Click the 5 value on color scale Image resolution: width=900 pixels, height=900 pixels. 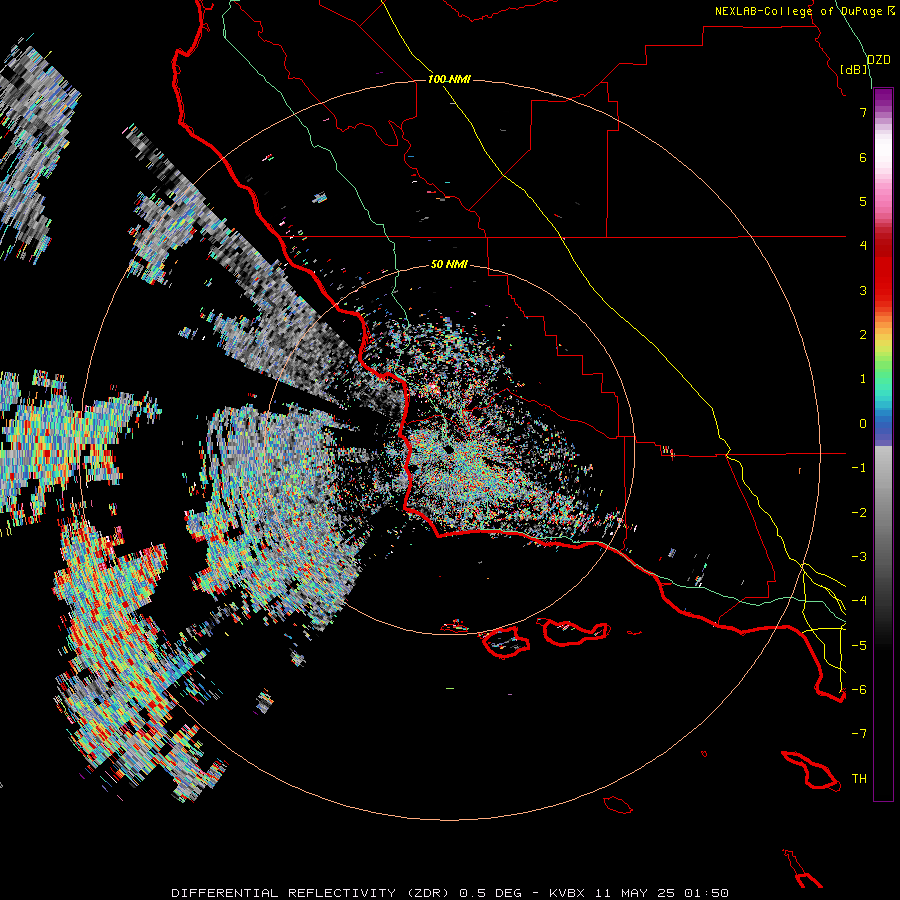pyautogui.click(x=863, y=201)
